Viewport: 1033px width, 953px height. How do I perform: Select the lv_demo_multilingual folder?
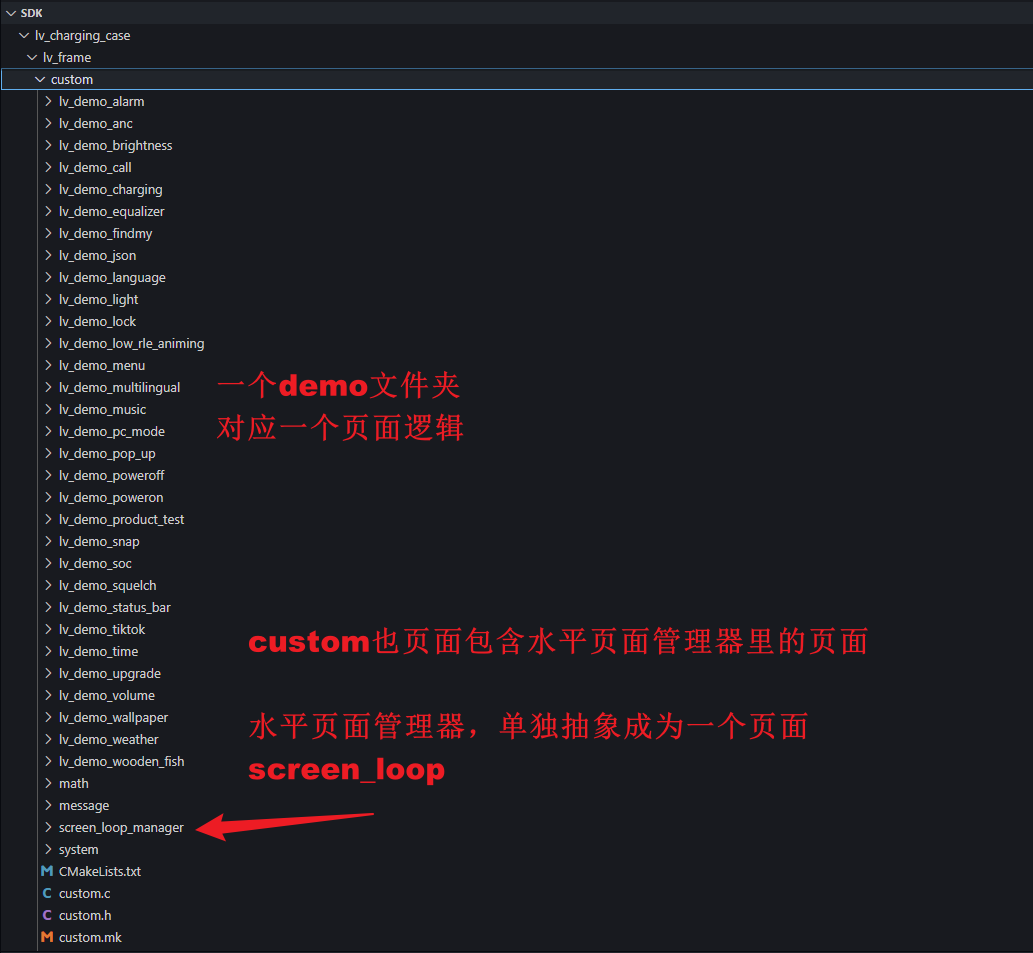pyautogui.click(x=119, y=387)
